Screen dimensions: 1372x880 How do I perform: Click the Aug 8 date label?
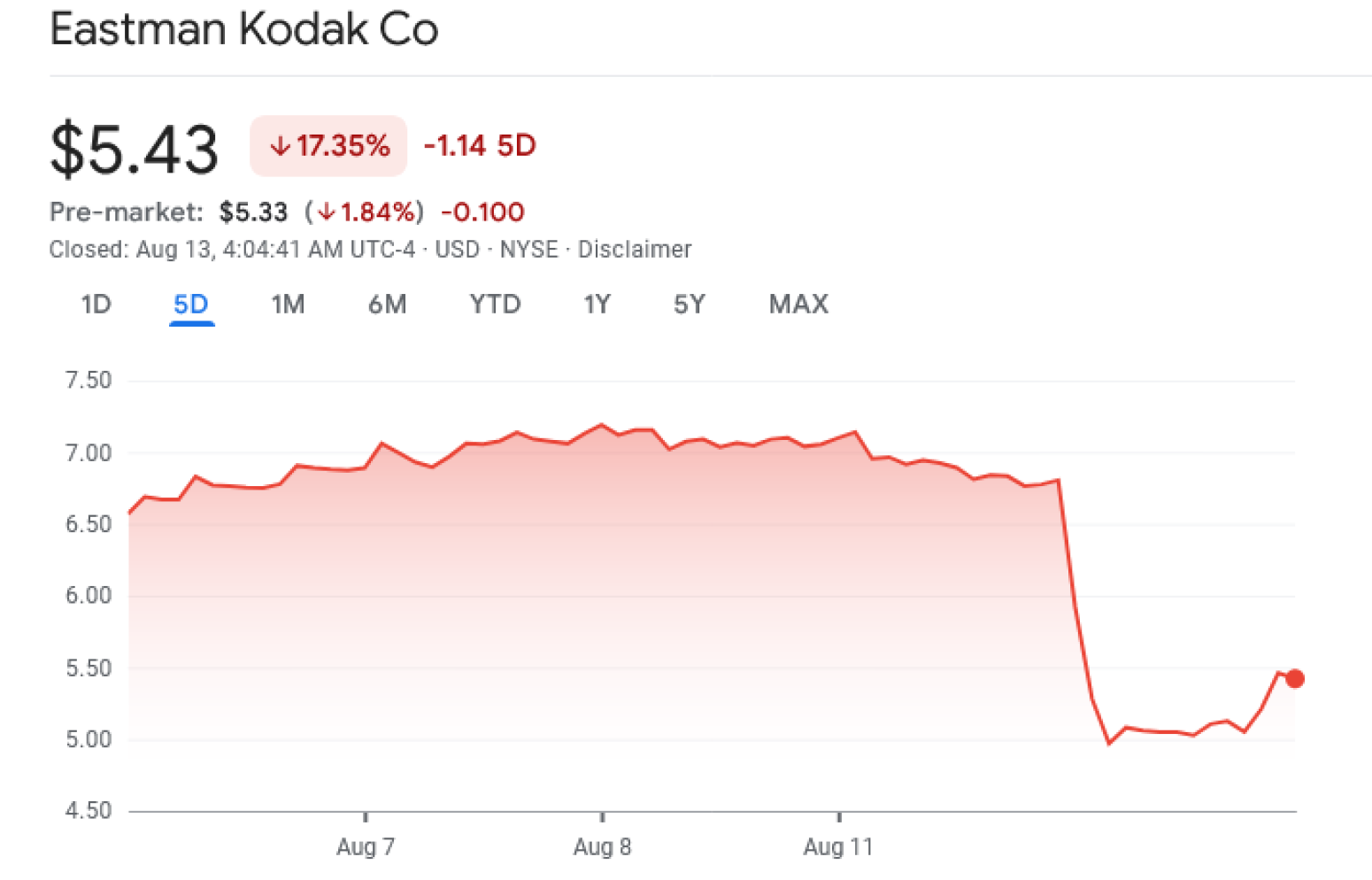coord(602,847)
